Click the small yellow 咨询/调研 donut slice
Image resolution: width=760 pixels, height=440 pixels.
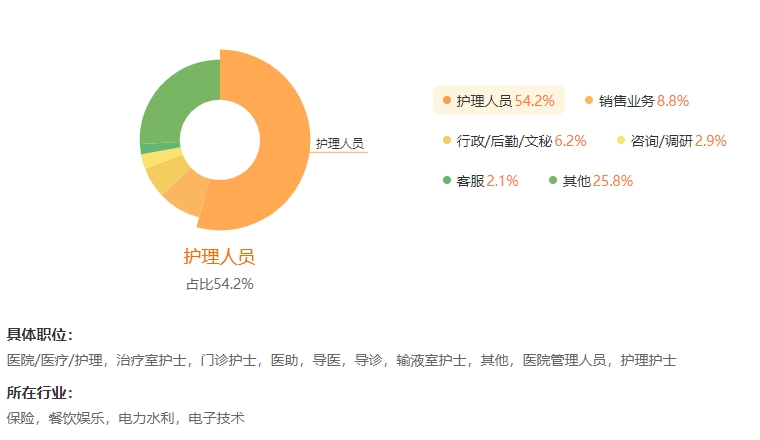tap(159, 158)
